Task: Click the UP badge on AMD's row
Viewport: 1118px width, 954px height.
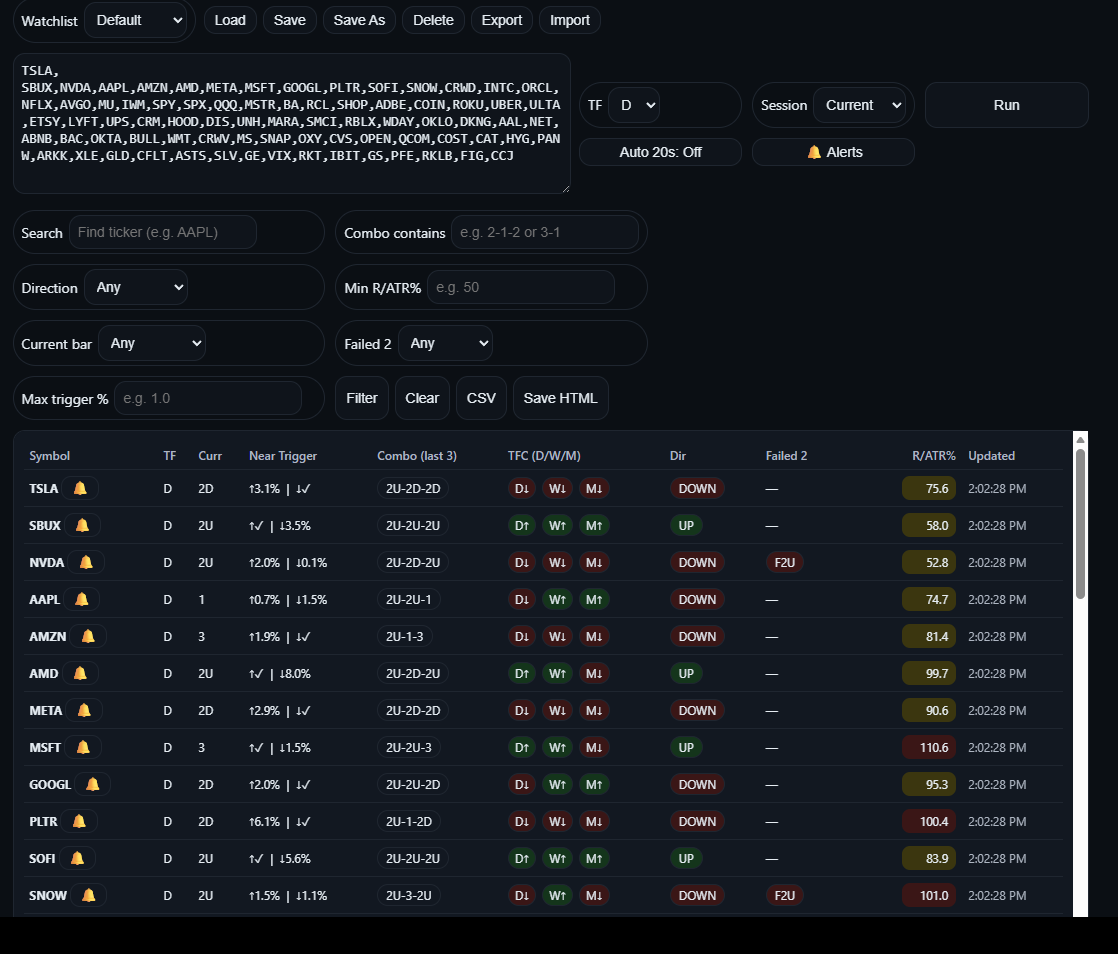Action: 686,673
